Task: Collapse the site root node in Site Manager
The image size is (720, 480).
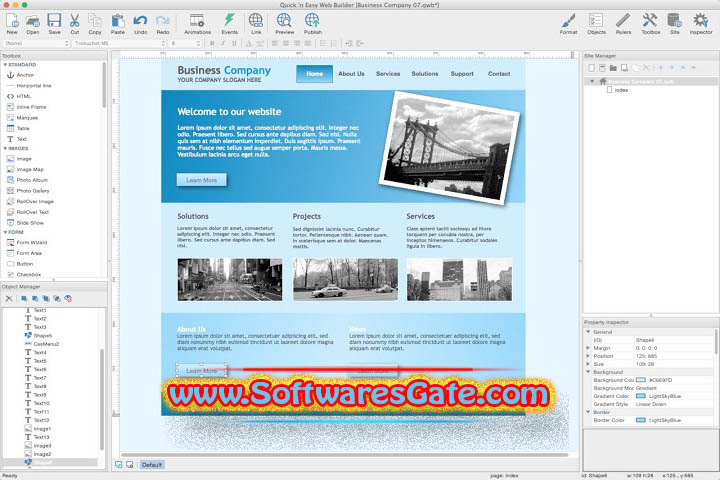Action: click(592, 81)
